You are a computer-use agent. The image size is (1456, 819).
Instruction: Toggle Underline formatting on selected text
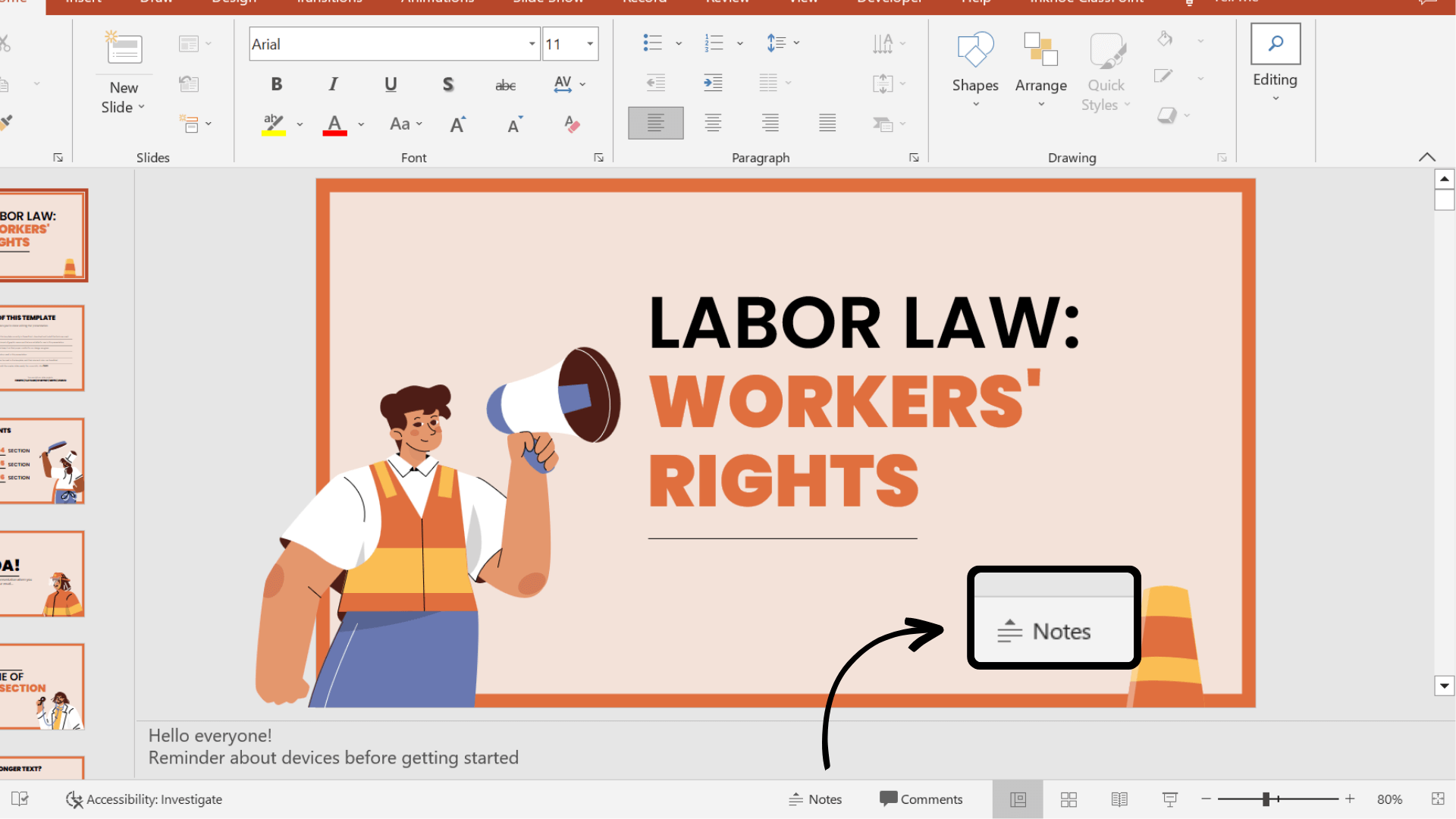pos(390,84)
